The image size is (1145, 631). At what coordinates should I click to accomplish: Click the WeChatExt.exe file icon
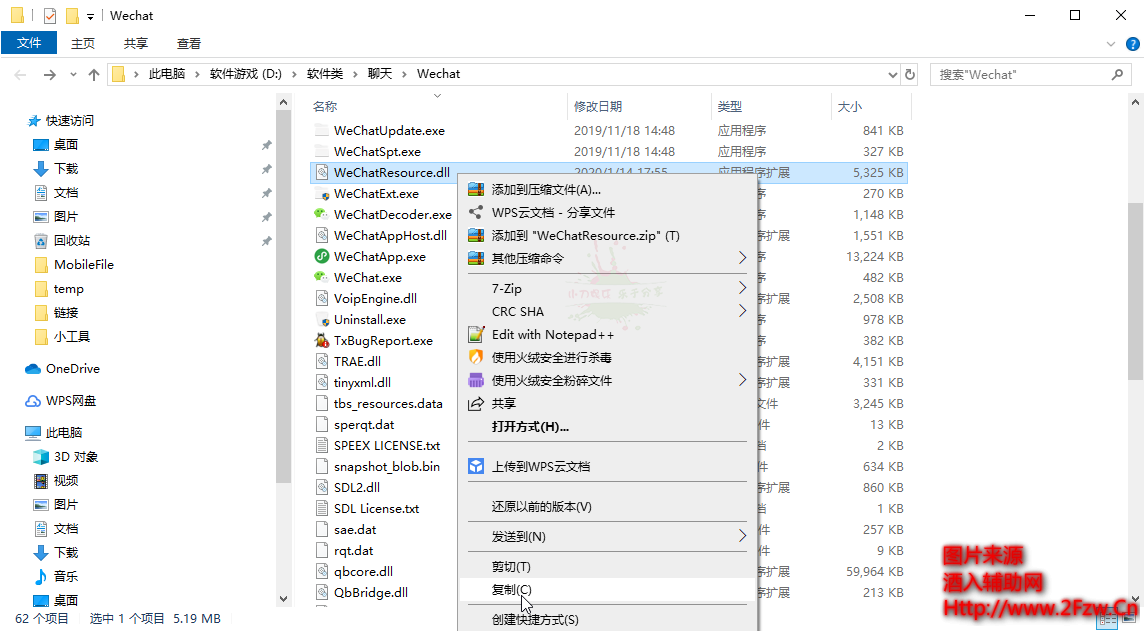(321, 194)
